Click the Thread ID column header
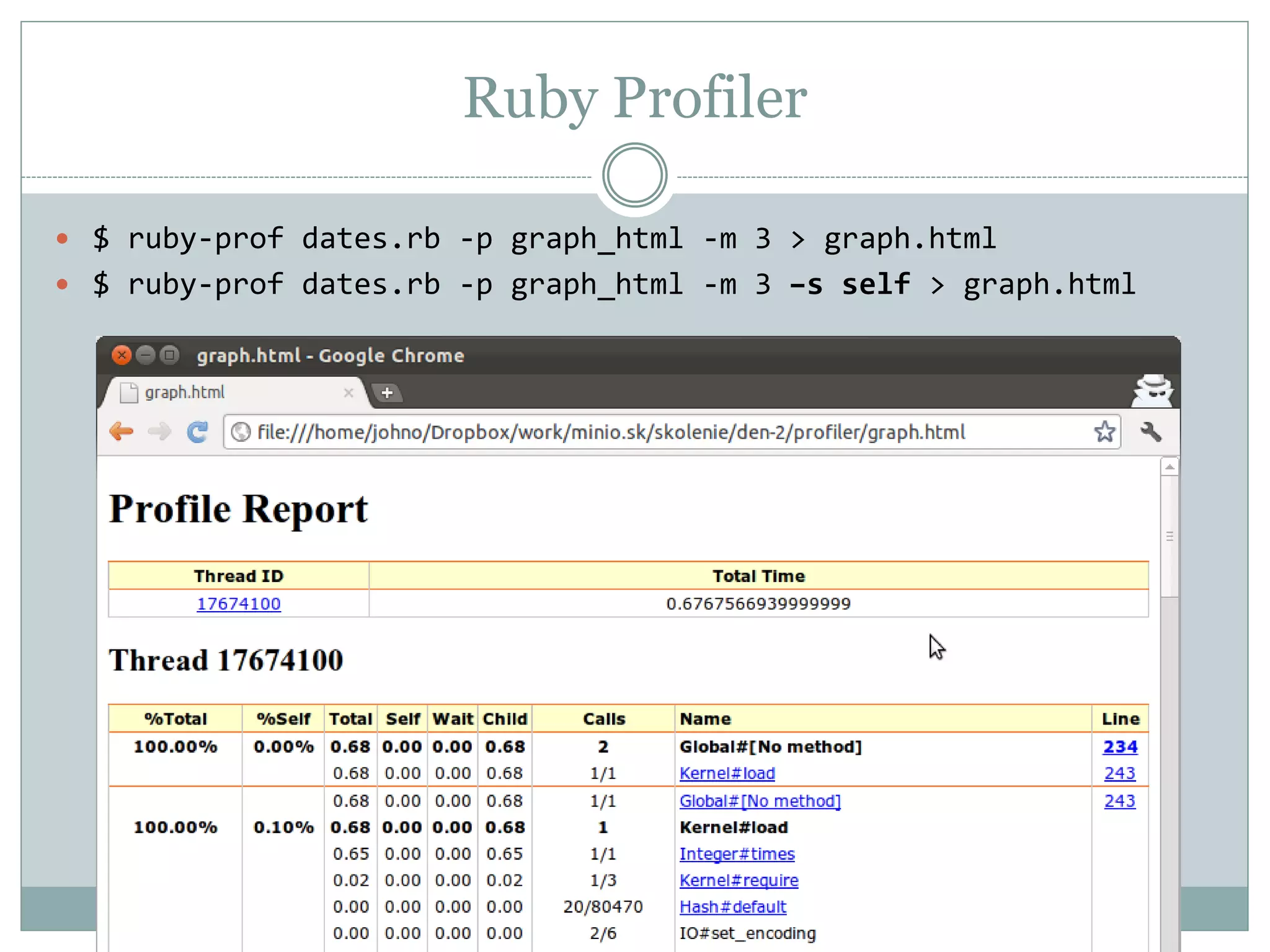This screenshot has width=1270, height=952. point(239,576)
